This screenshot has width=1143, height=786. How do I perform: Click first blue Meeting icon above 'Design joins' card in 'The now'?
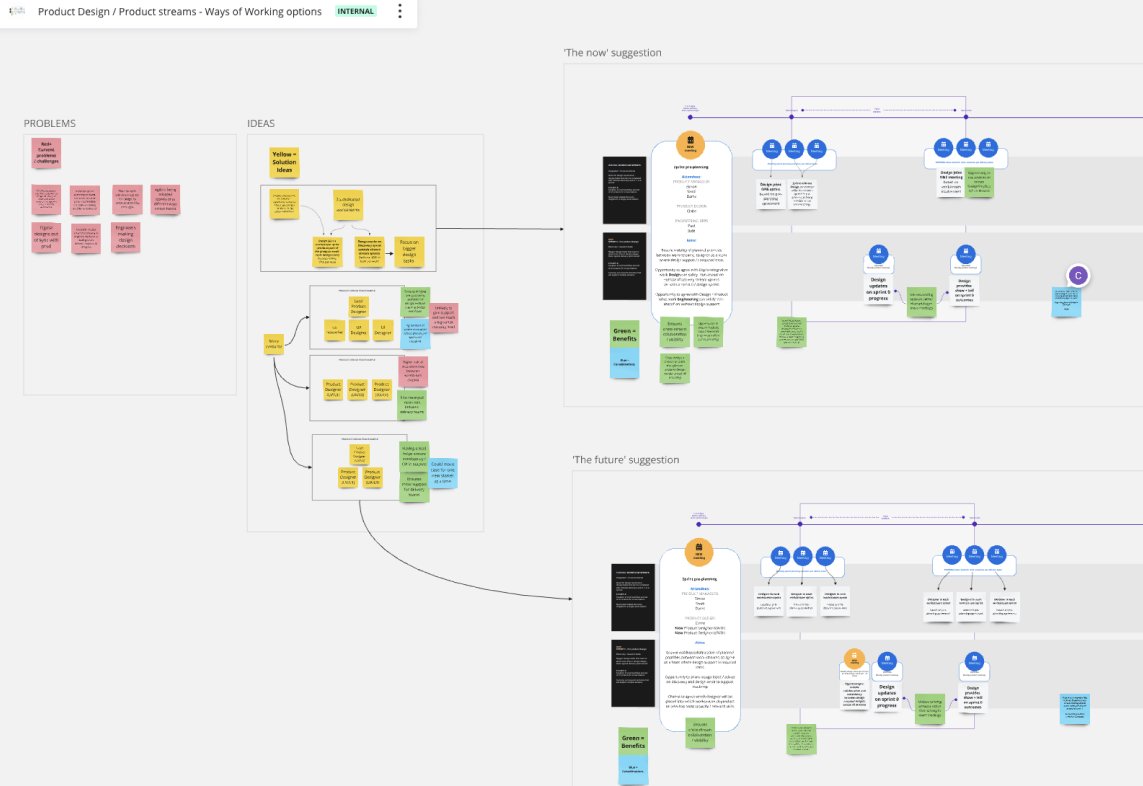772,149
